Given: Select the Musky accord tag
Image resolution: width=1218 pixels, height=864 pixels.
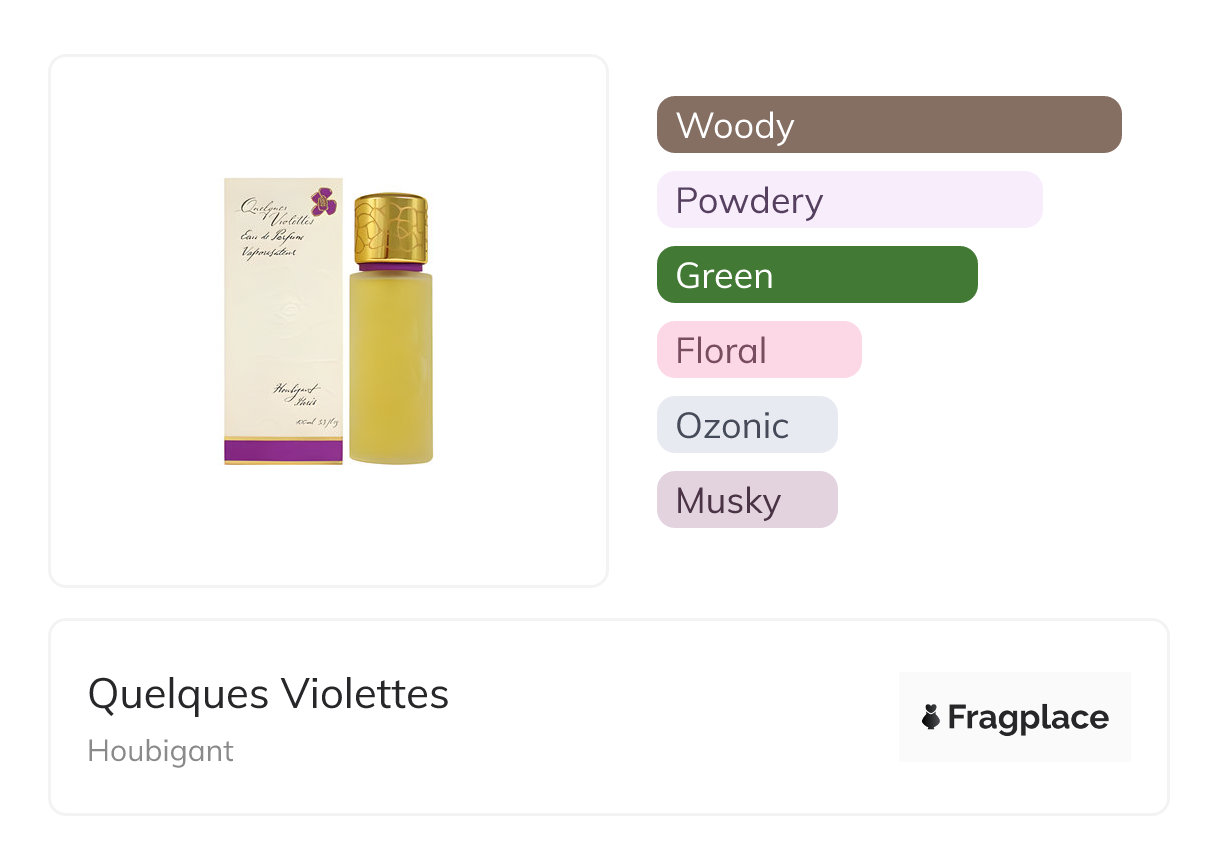Looking at the screenshot, I should pyautogui.click(x=746, y=500).
